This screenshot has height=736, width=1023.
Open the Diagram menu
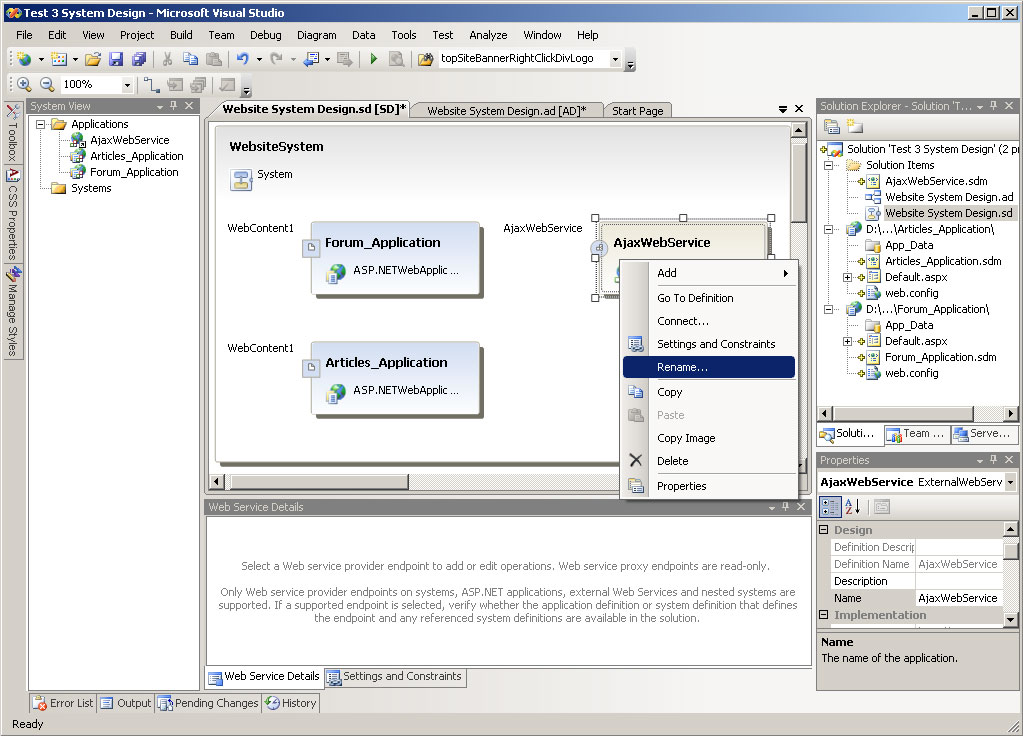click(x=316, y=35)
